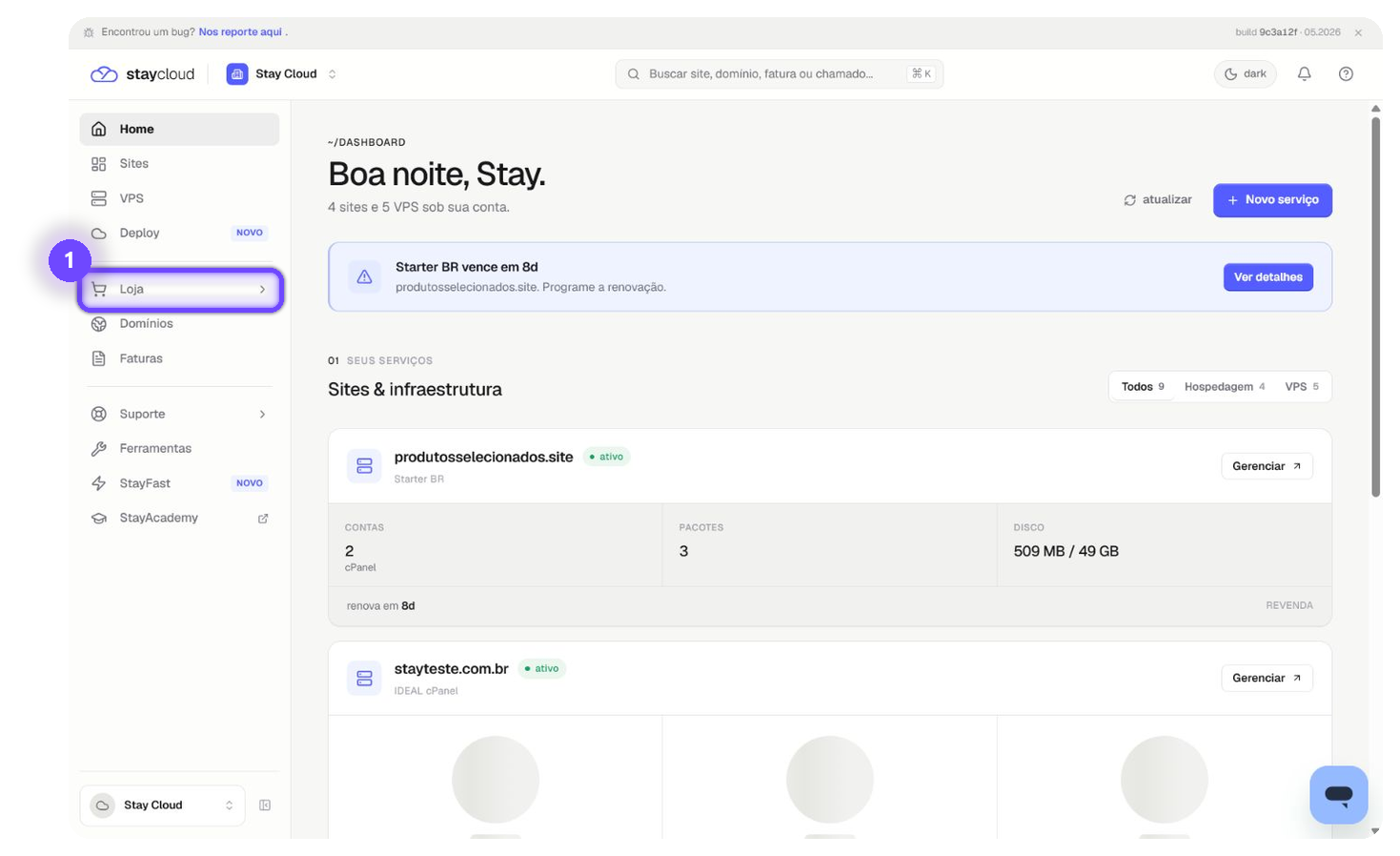Click the ⌘K shortcut badge

[922, 74]
